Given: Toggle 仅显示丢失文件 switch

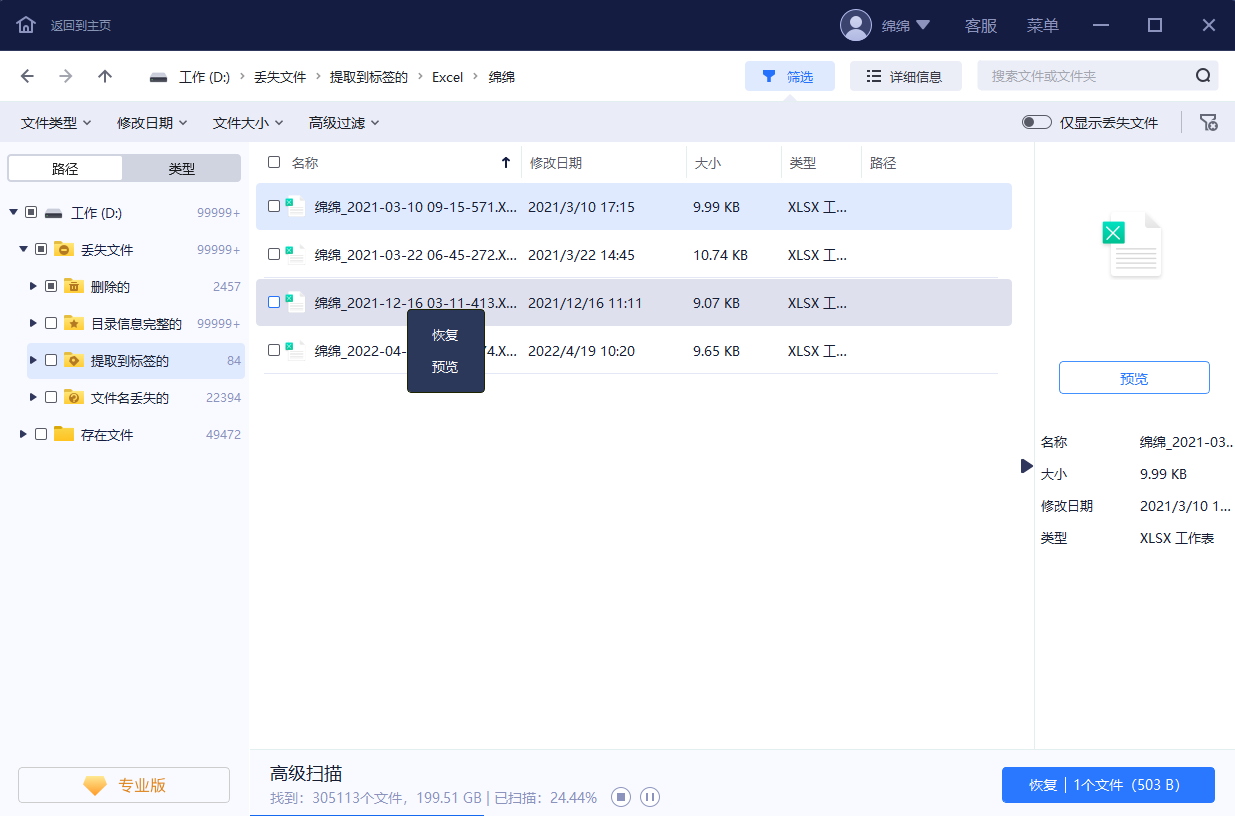Looking at the screenshot, I should point(1036,123).
